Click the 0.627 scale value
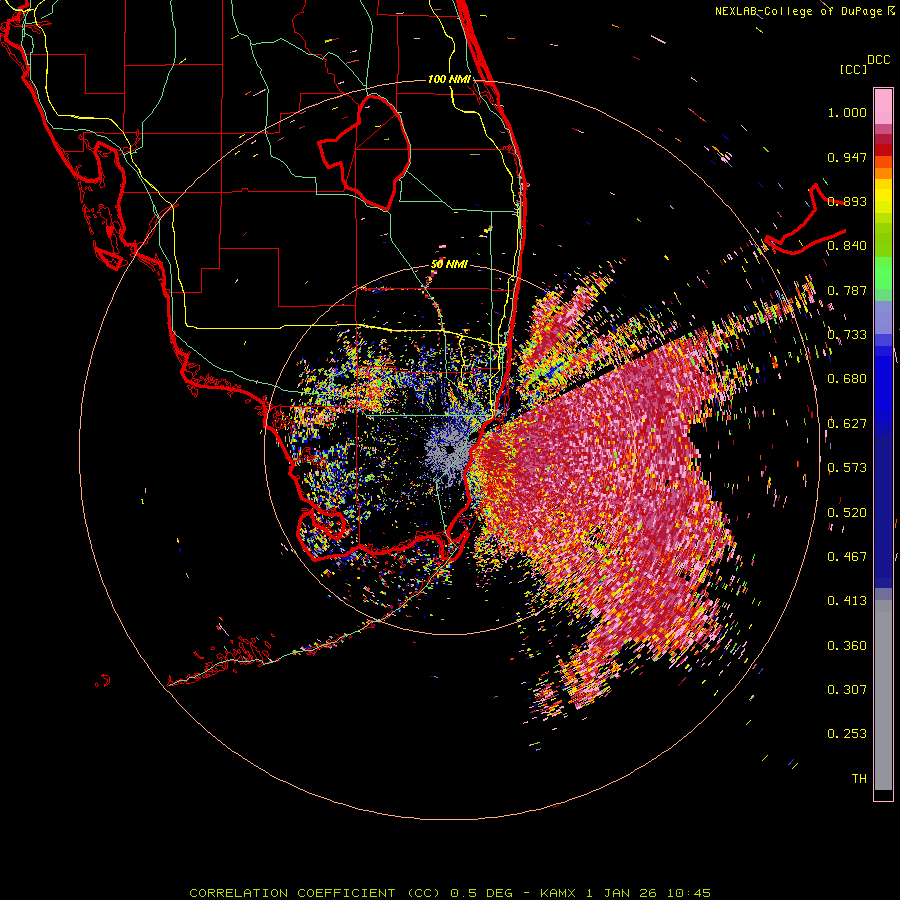 pos(847,424)
